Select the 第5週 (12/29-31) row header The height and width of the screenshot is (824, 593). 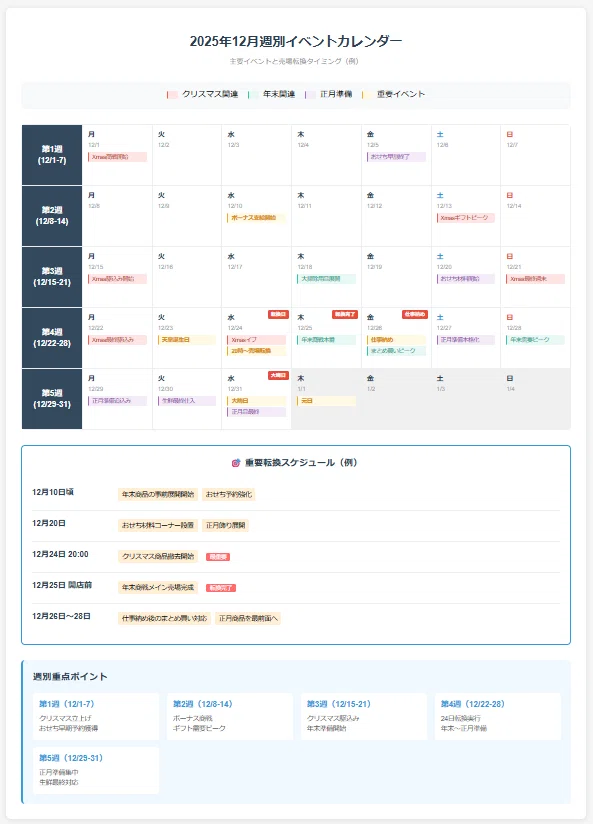[x=52, y=399]
